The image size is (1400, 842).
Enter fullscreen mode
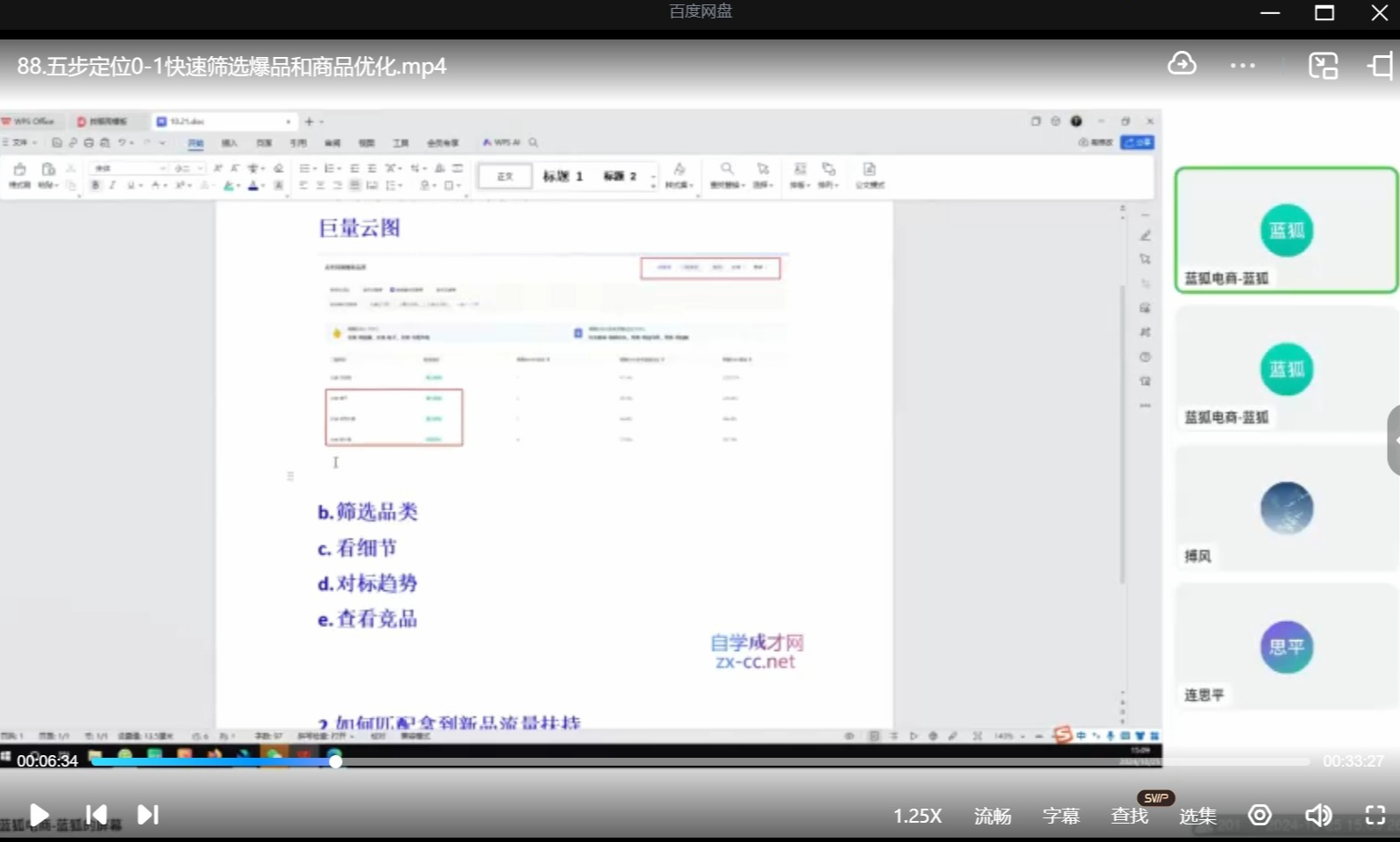click(1375, 816)
